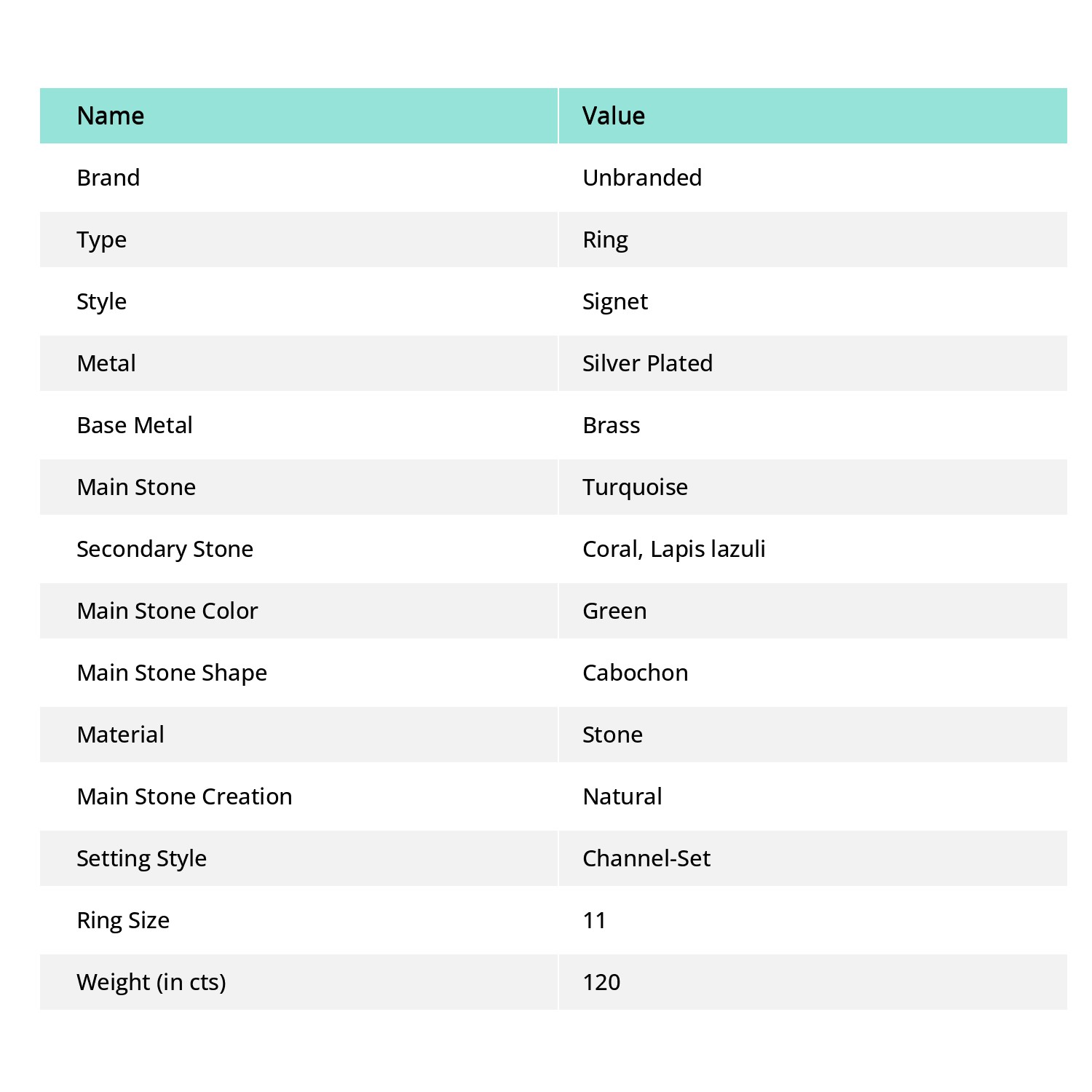The width and height of the screenshot is (1092, 1092).
Task: Select the Channel-Set setting value
Action: tap(646, 858)
